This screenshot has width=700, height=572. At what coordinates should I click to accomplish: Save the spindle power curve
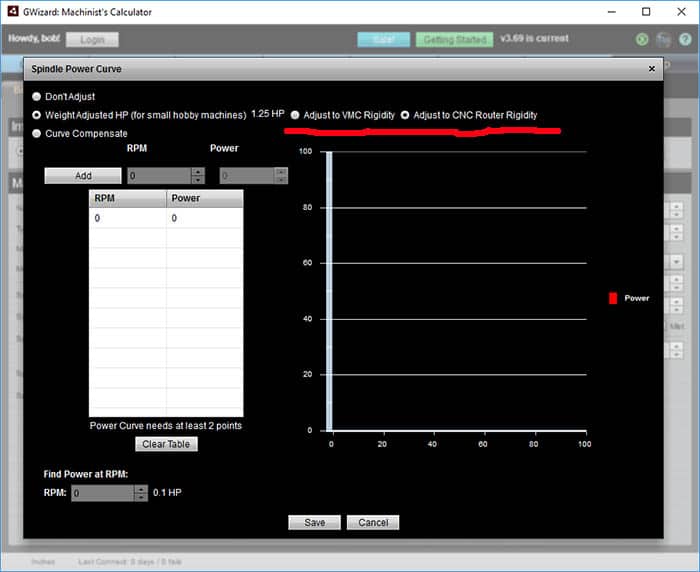pos(314,522)
